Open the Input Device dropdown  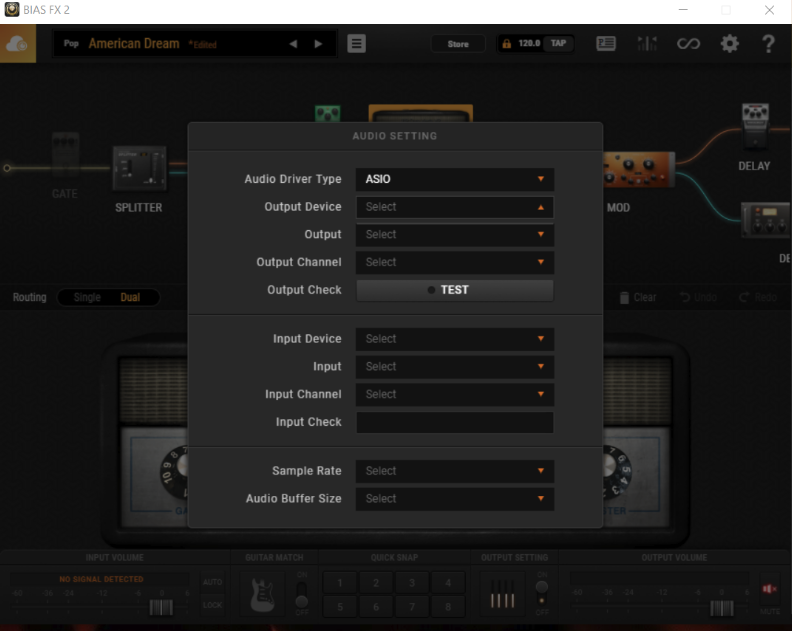point(455,339)
